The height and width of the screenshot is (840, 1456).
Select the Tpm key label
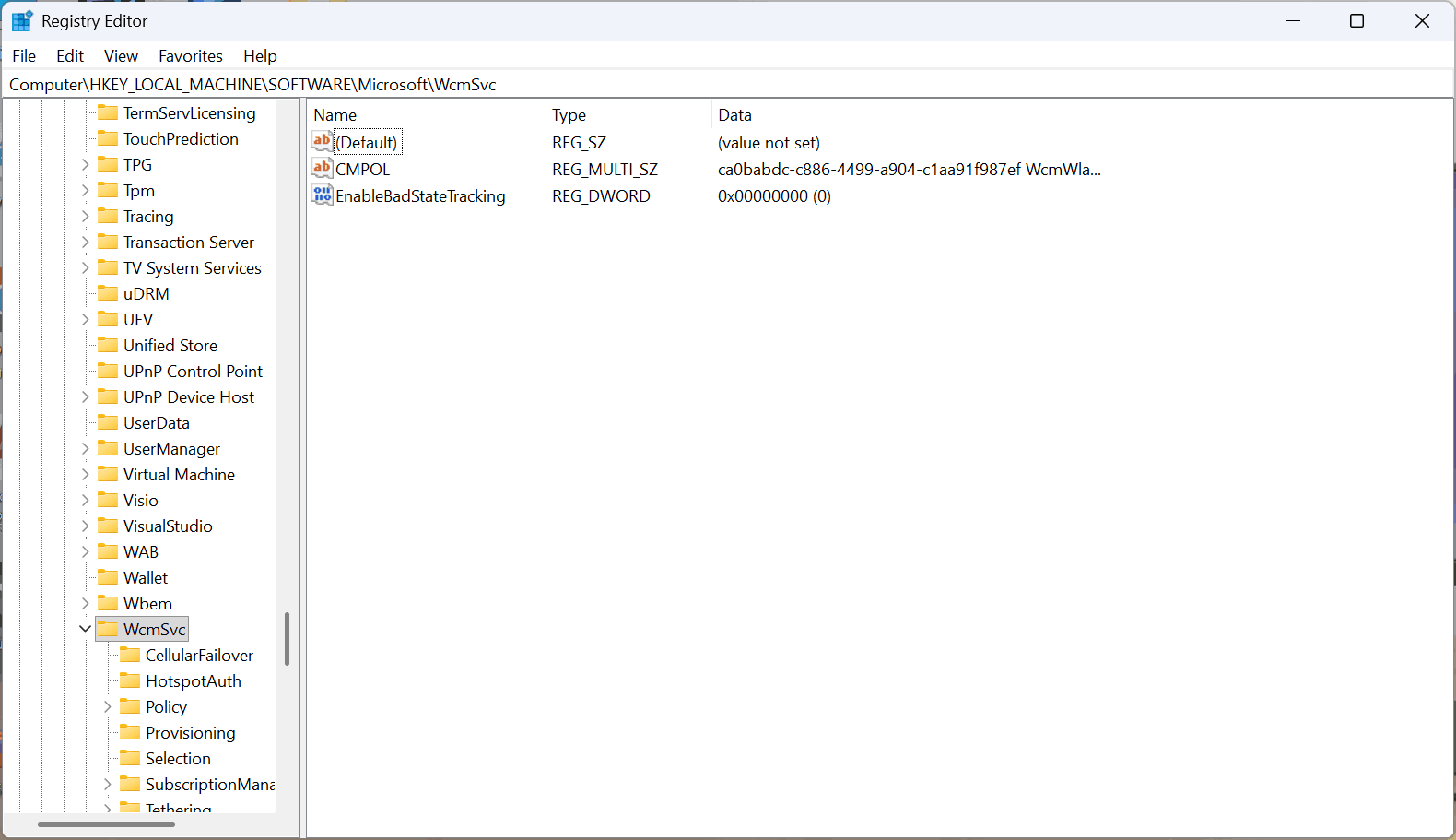coord(139,191)
